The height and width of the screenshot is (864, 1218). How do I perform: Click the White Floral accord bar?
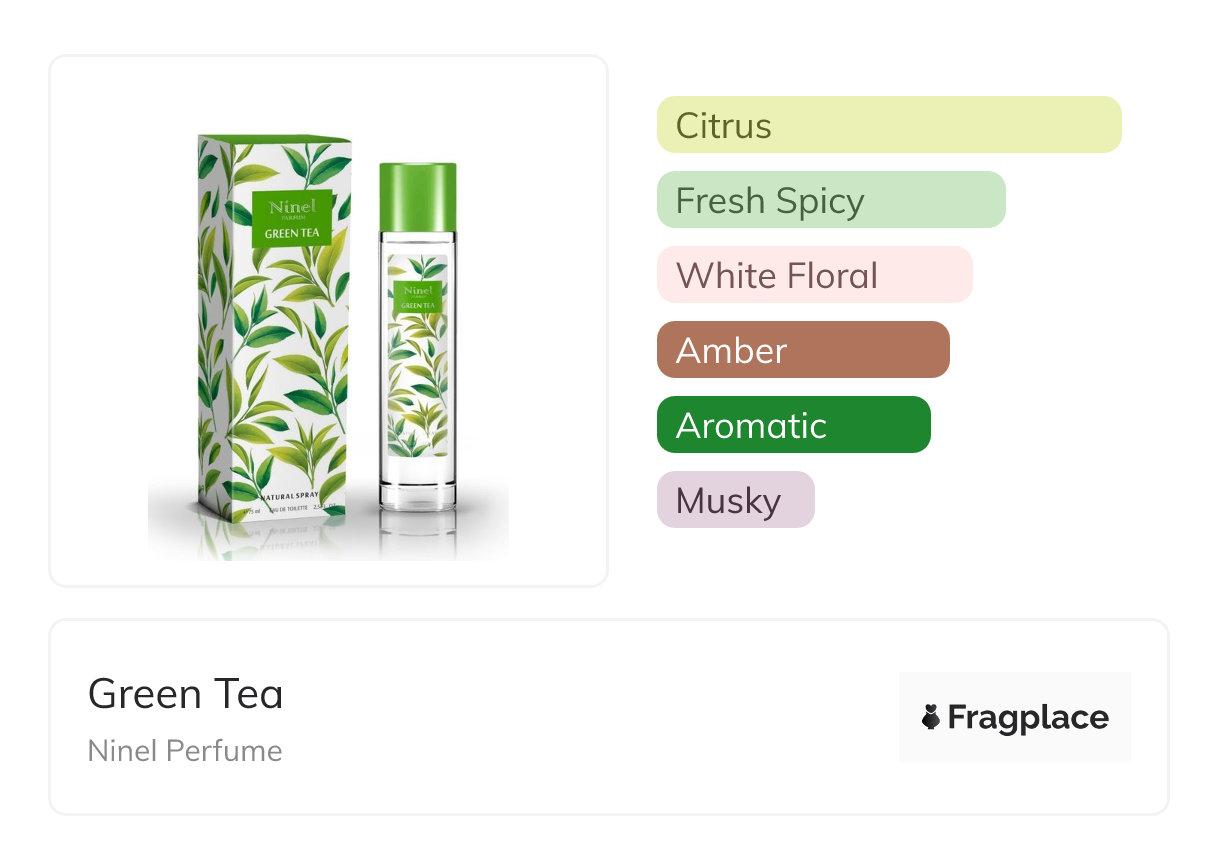pos(814,275)
